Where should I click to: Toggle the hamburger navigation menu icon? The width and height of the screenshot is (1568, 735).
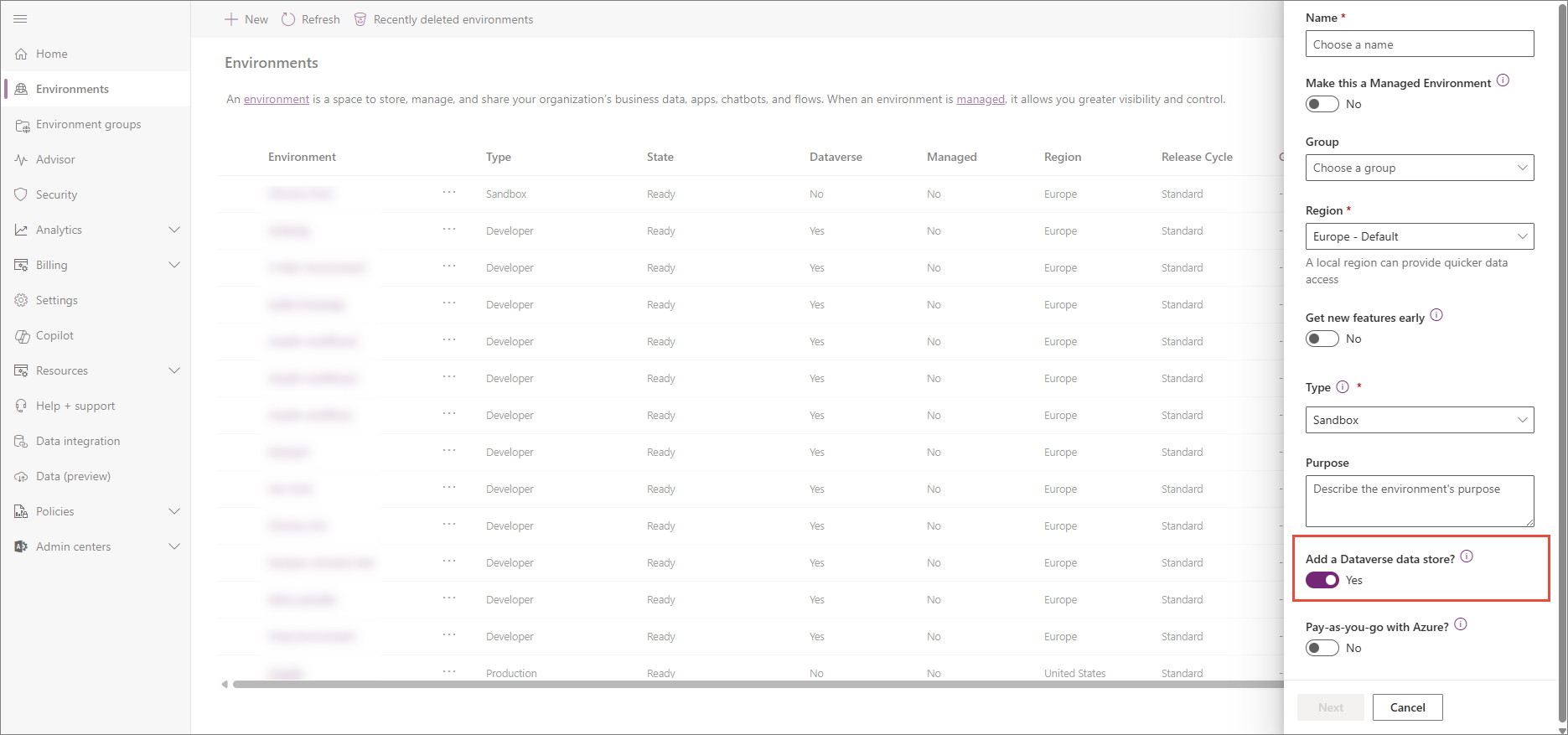click(x=21, y=18)
